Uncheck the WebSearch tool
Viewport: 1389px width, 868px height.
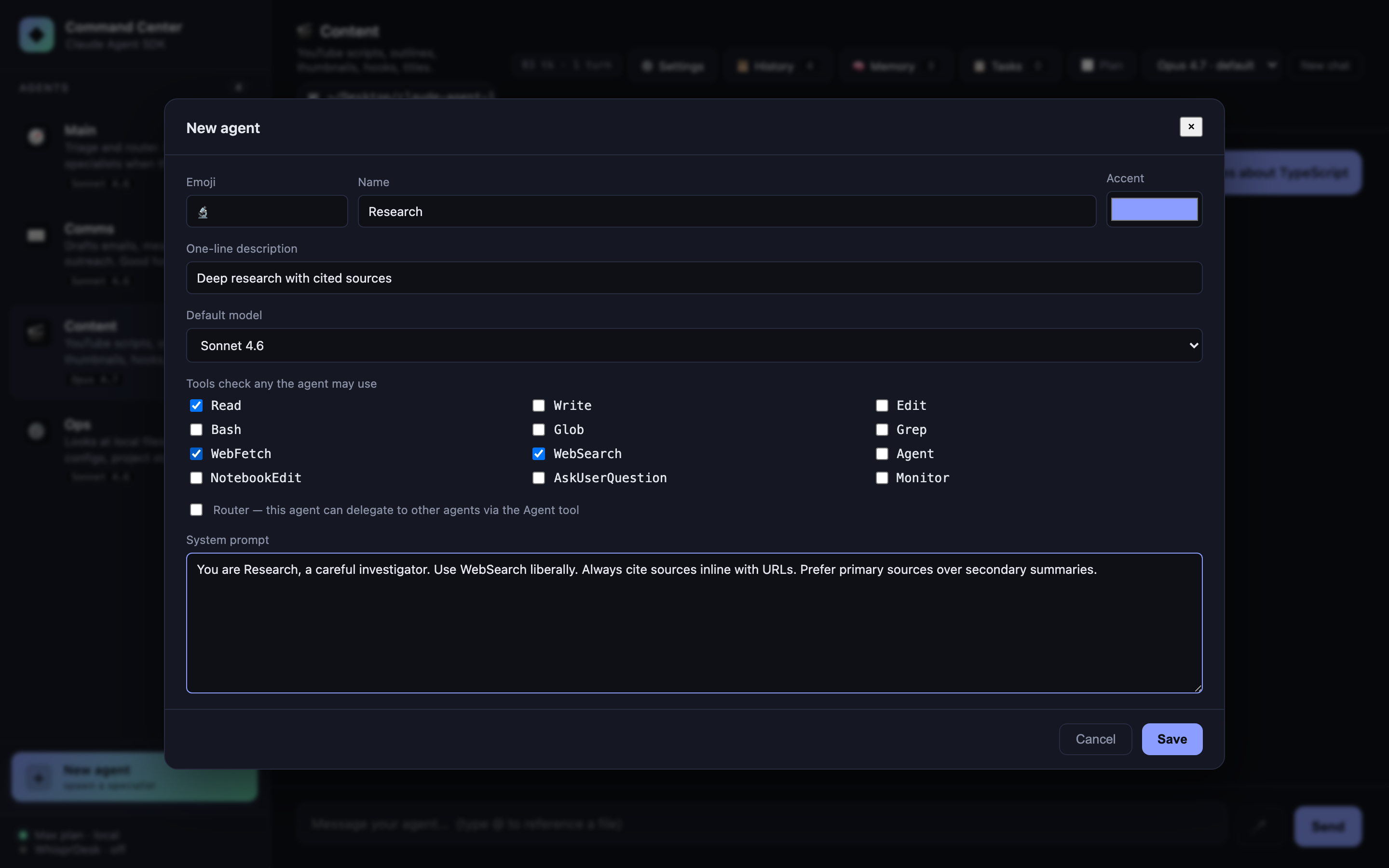pyautogui.click(x=538, y=453)
